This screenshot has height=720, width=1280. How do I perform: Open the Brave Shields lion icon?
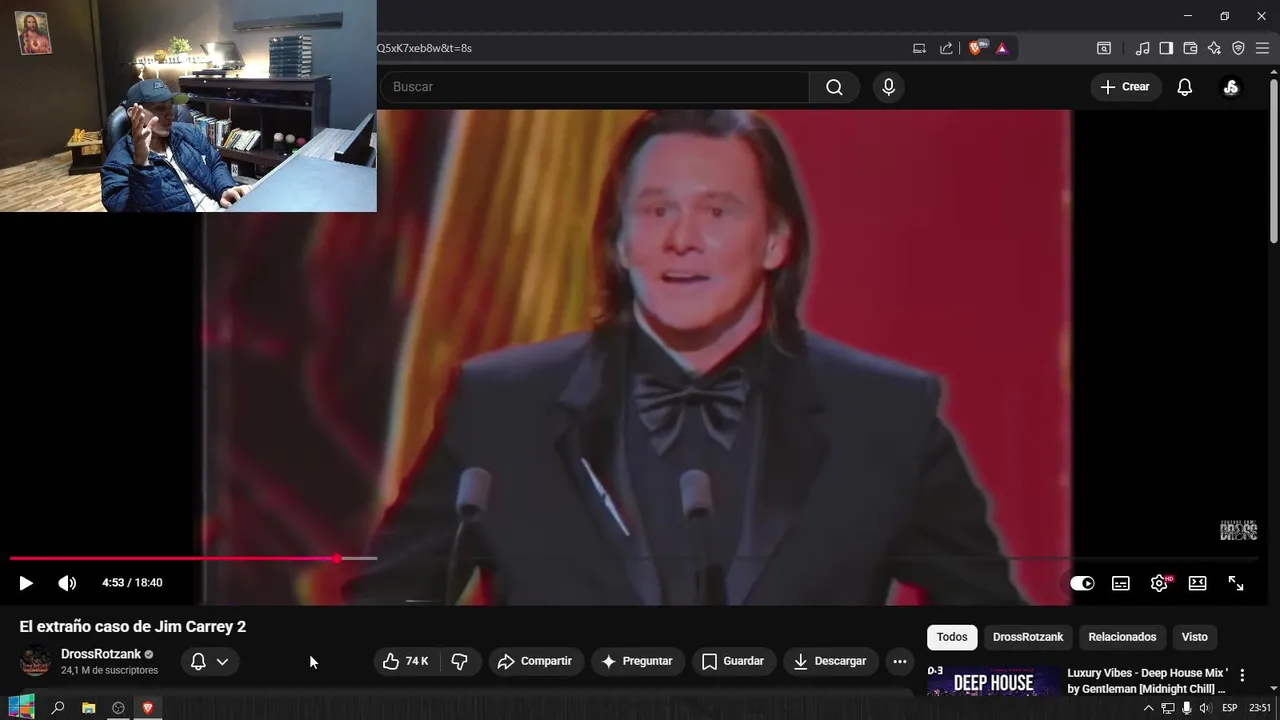tap(976, 48)
